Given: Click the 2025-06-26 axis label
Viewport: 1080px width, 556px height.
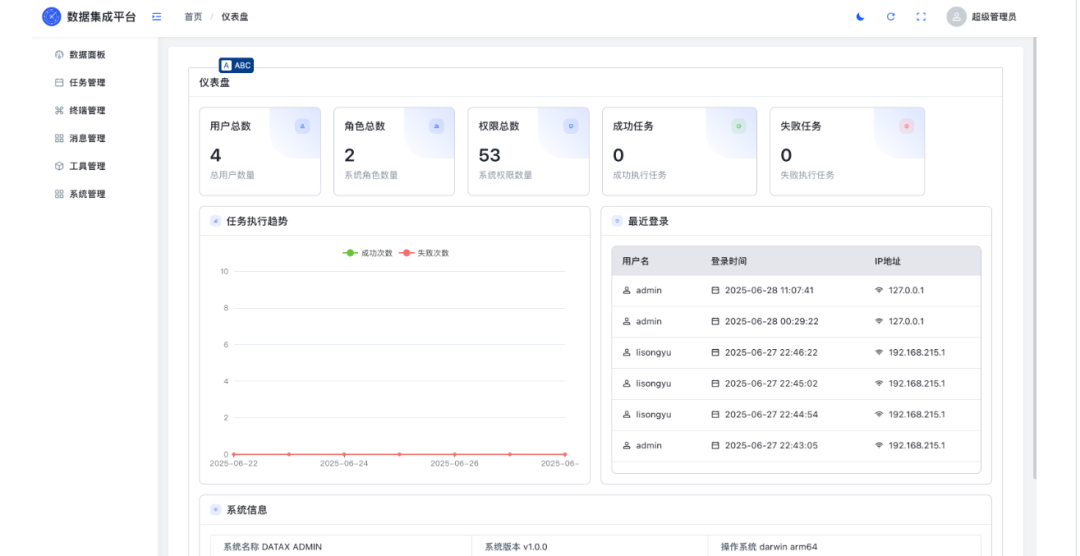Looking at the screenshot, I should 455,464.
